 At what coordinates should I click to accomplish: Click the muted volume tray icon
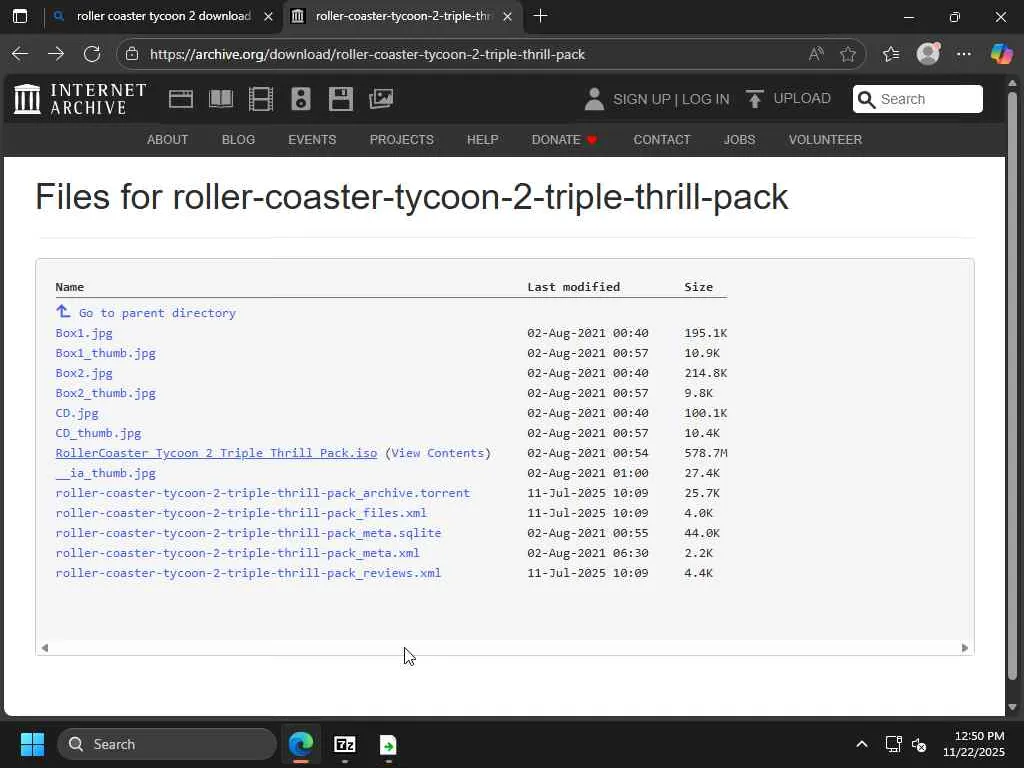919,744
